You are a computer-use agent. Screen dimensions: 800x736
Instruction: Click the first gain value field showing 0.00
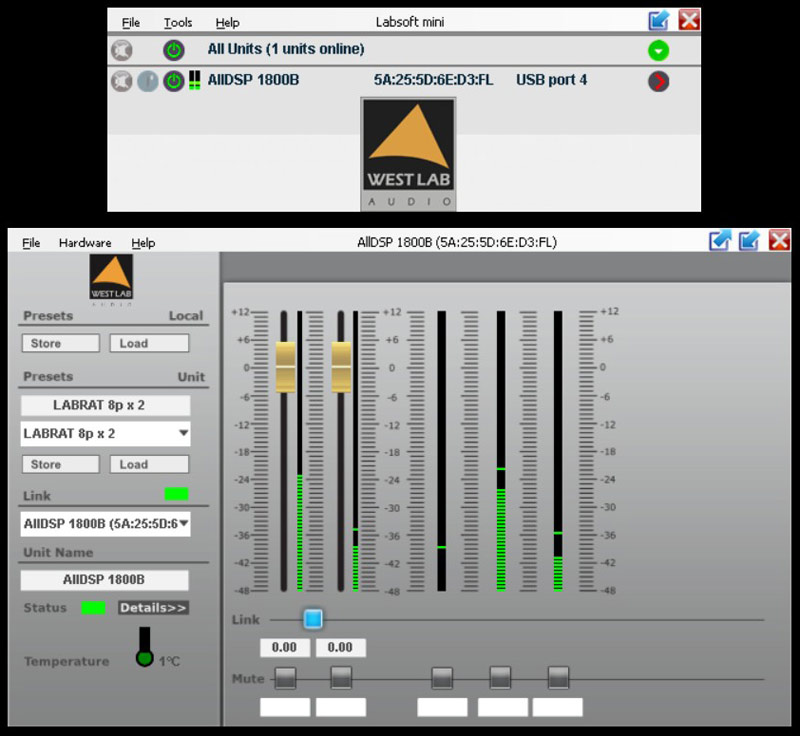click(284, 648)
